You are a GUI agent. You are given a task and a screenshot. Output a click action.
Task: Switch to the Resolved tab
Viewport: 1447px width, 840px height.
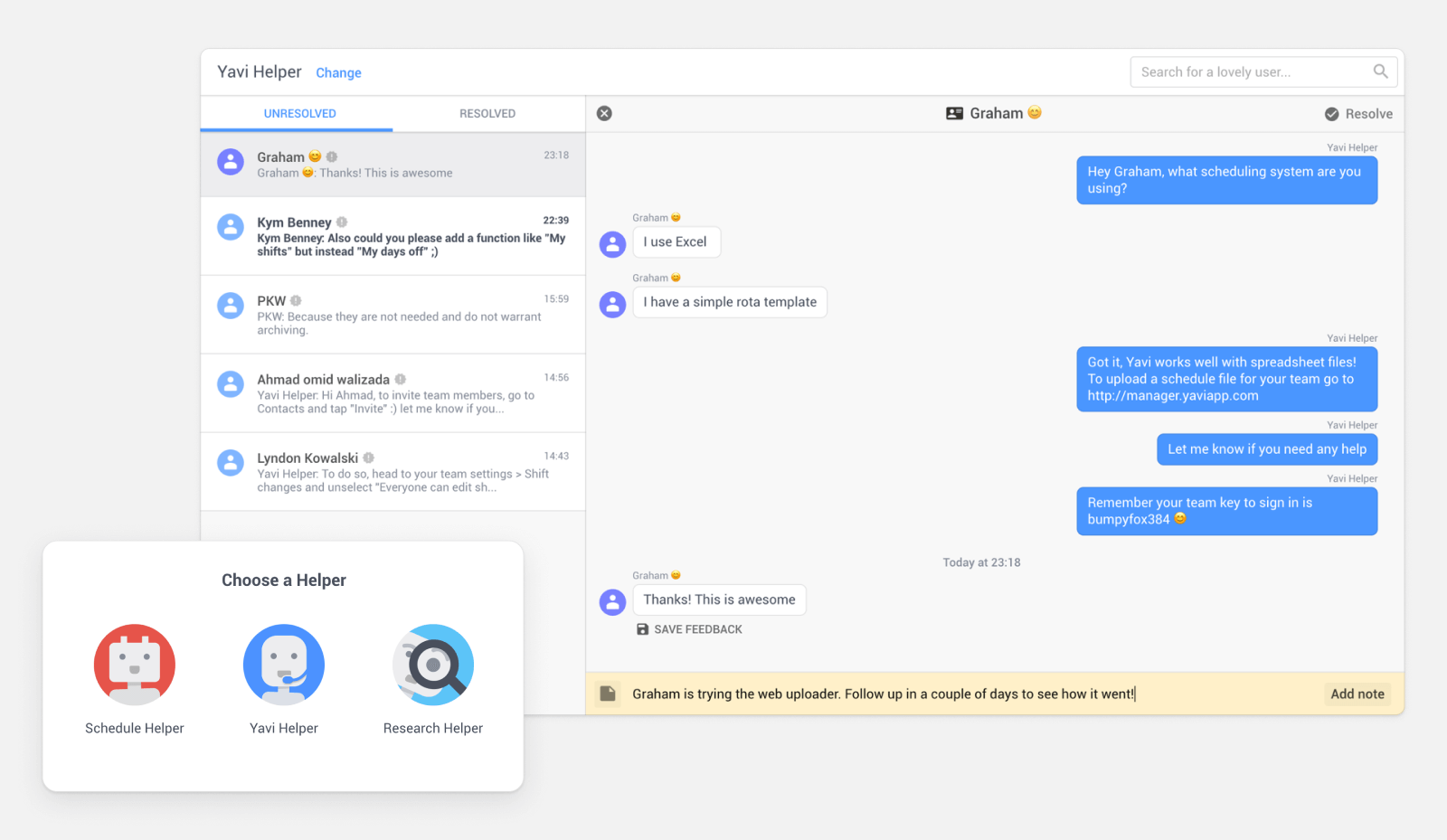click(x=487, y=114)
